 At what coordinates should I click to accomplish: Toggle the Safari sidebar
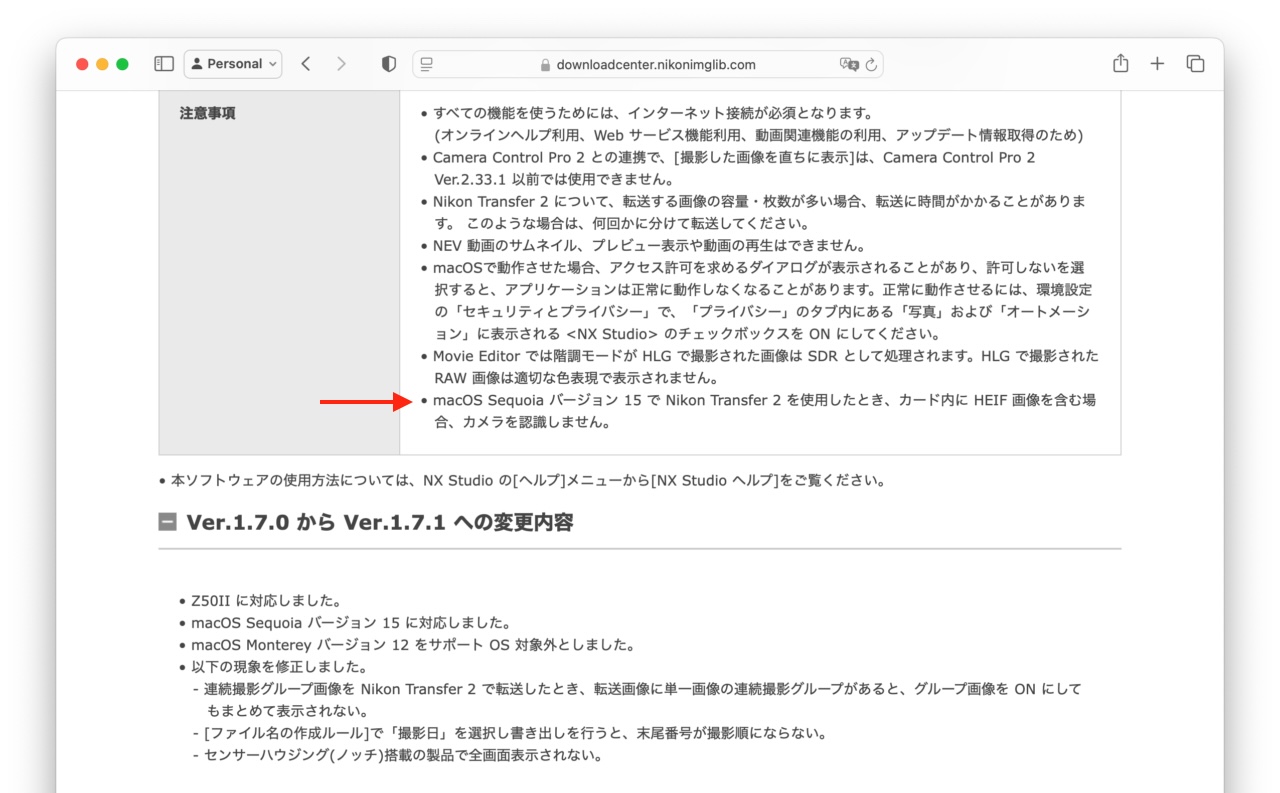tap(164, 64)
